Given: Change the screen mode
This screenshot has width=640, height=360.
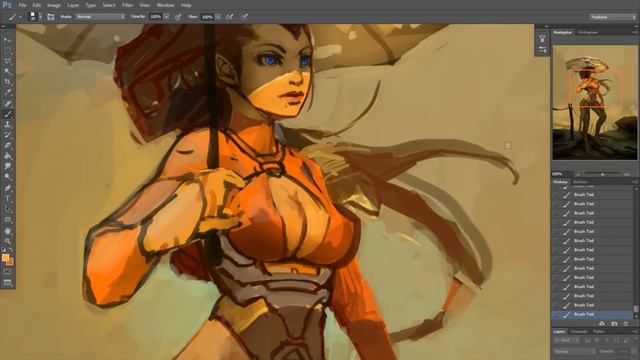Looking at the screenshot, I should (7, 282).
